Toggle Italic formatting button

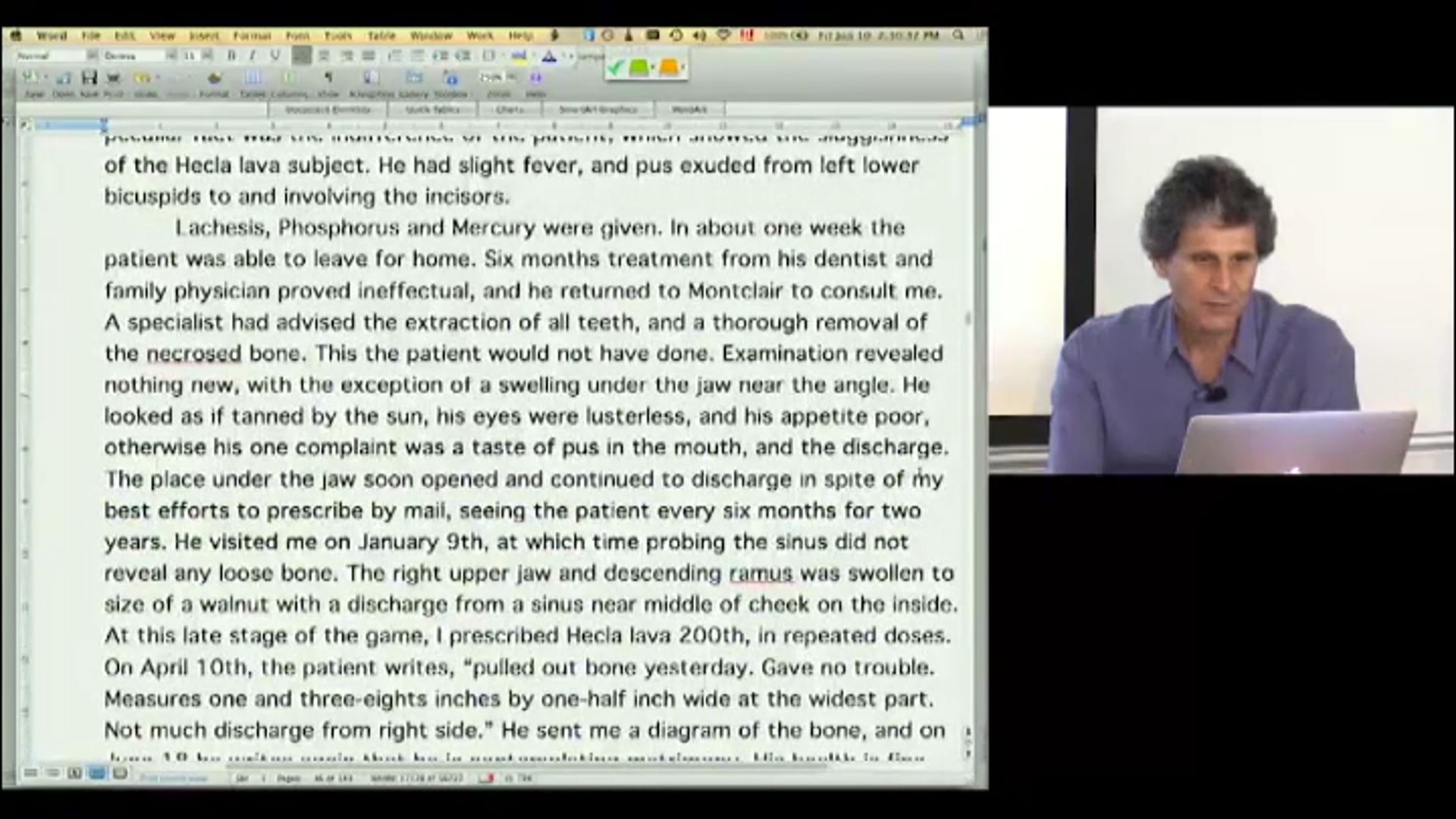click(253, 55)
